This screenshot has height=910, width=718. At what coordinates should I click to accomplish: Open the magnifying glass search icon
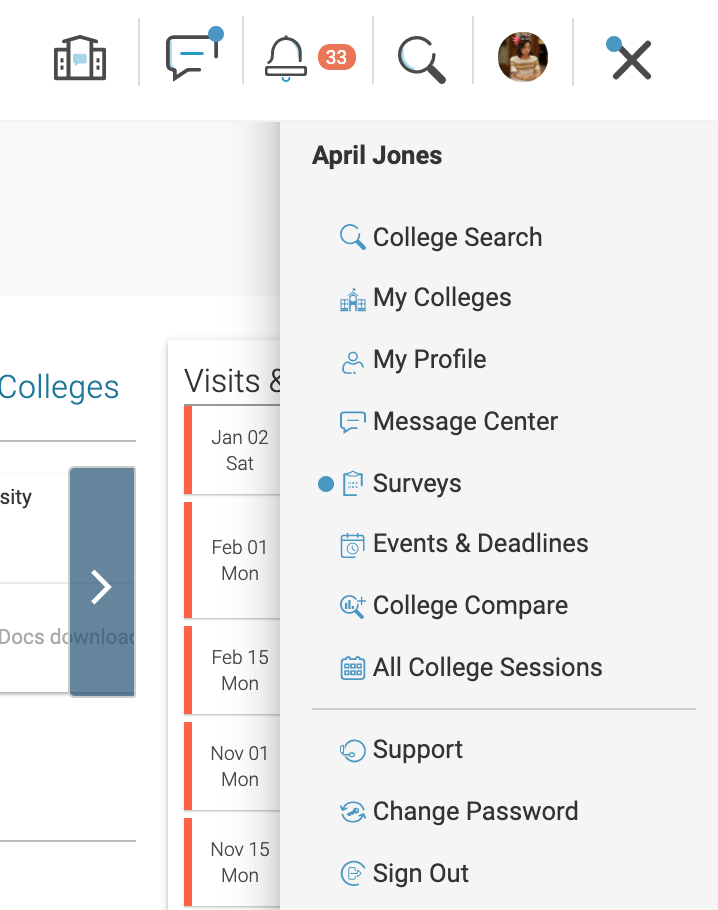point(422,59)
